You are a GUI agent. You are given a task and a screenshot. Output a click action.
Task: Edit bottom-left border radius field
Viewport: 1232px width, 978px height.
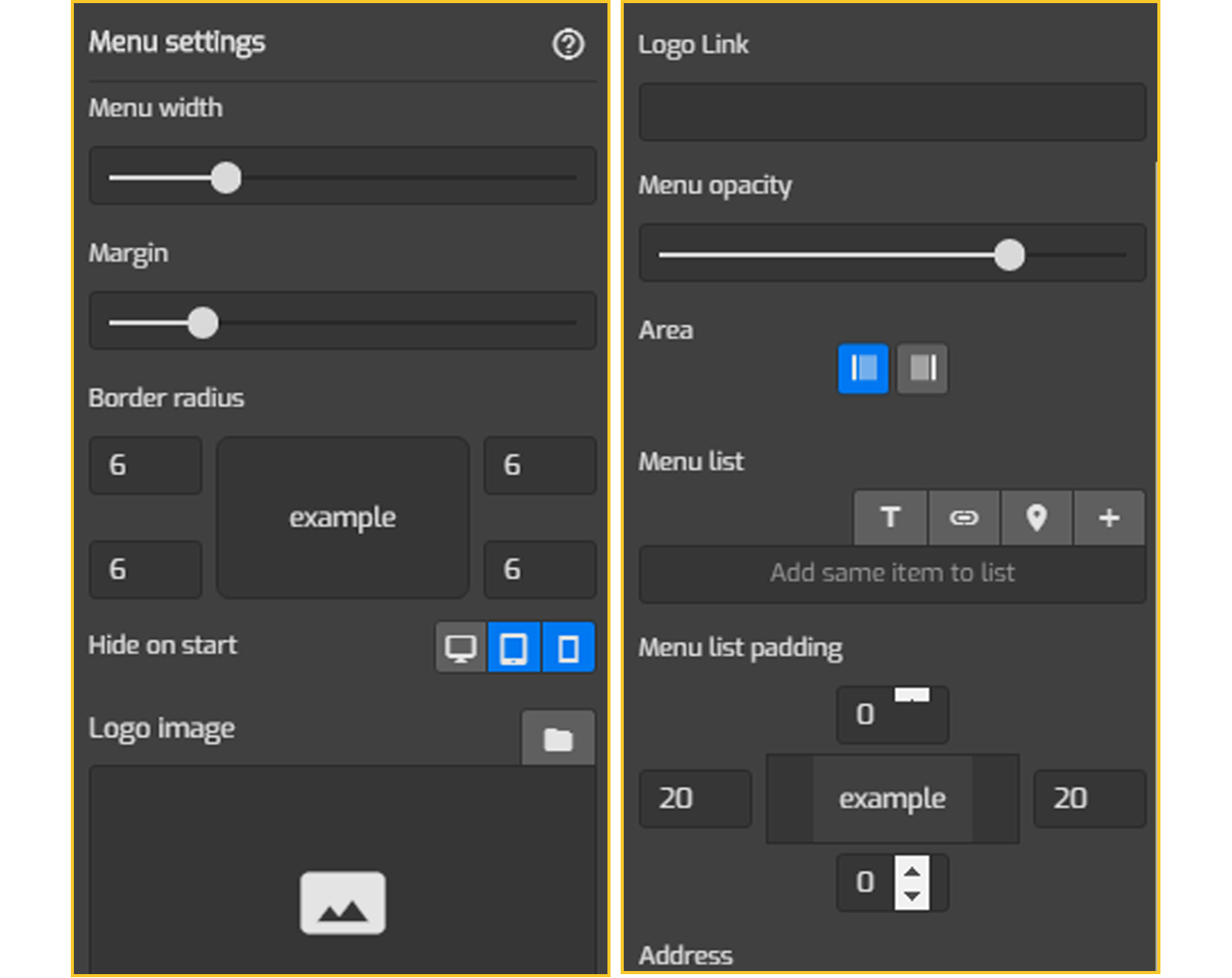point(145,570)
